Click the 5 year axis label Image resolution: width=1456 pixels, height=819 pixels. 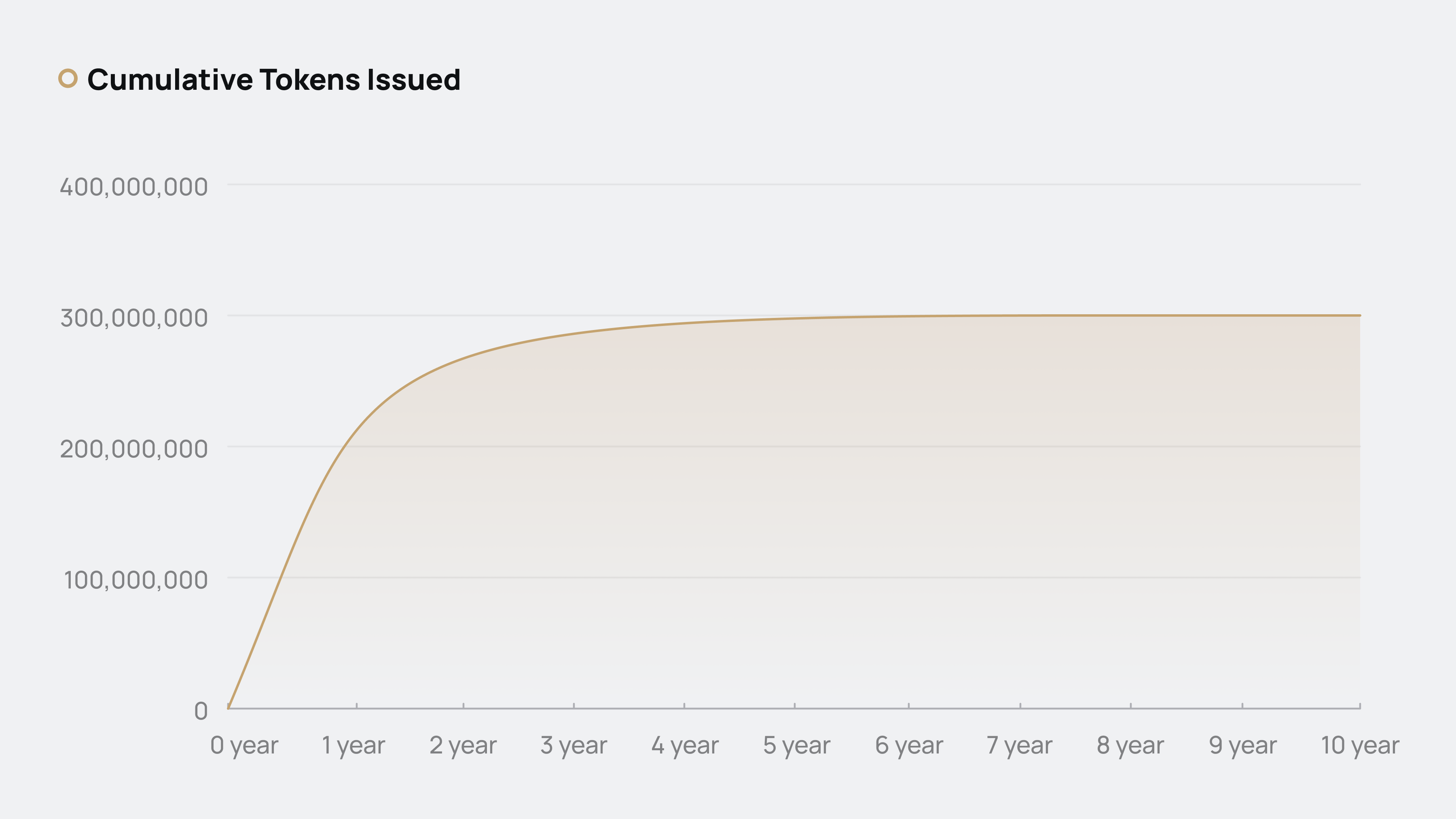click(x=796, y=745)
